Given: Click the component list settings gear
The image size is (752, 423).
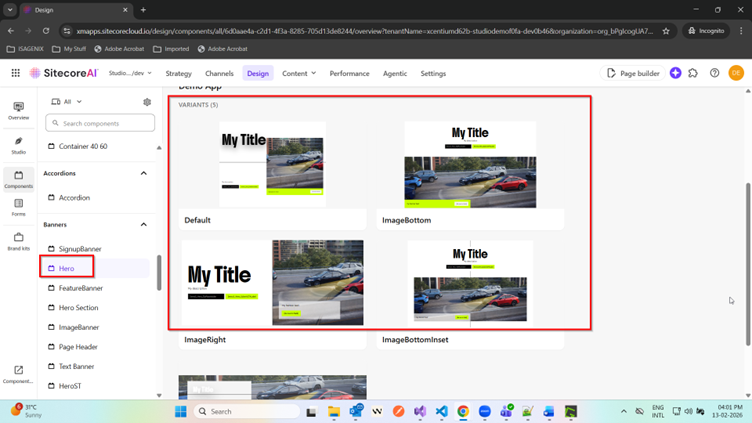Looking at the screenshot, I should 147,102.
